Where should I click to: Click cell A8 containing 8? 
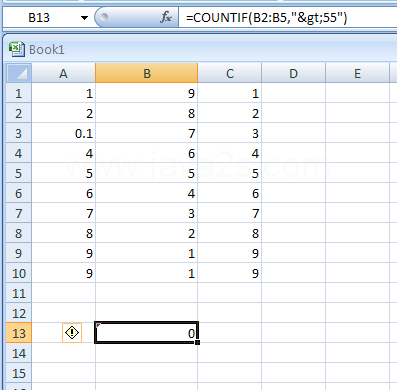pos(63,233)
